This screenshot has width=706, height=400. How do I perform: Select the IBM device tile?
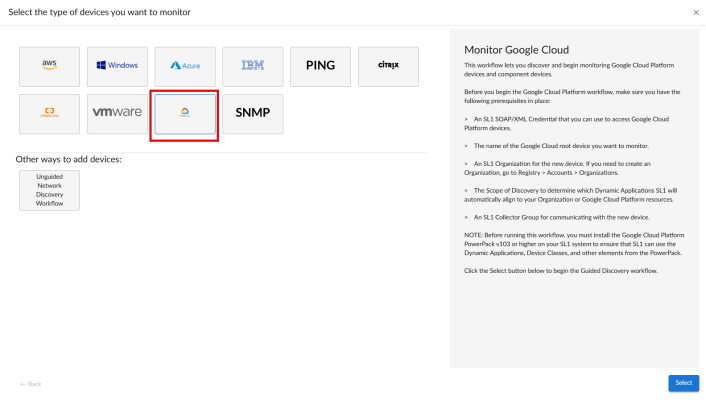pyautogui.click(x=253, y=67)
